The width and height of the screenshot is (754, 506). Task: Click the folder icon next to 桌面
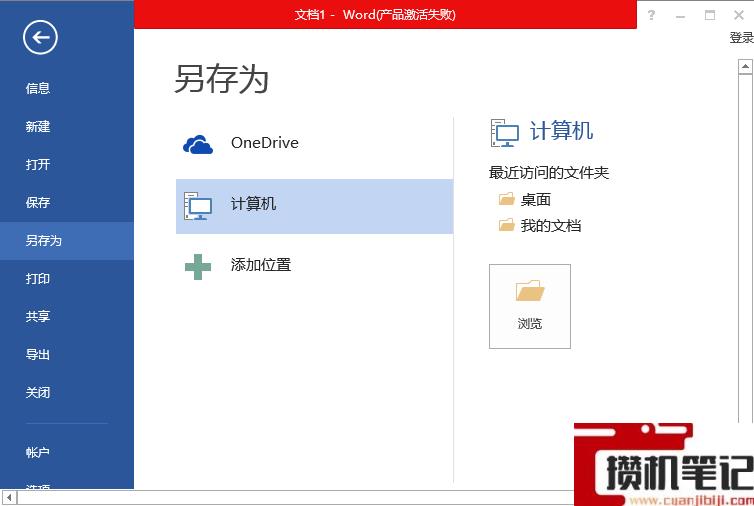(x=506, y=199)
